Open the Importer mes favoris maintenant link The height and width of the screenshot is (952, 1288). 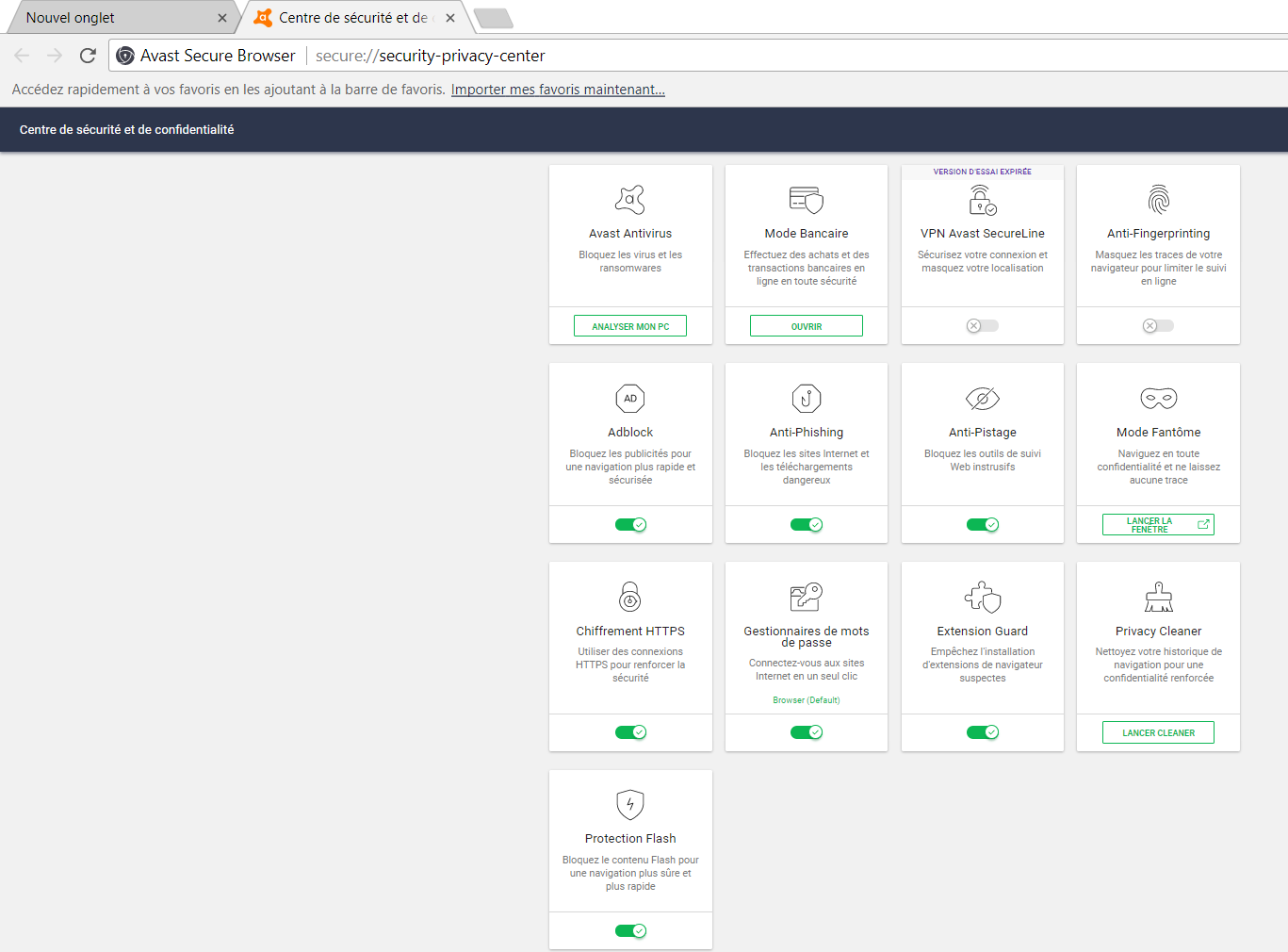[x=558, y=90]
